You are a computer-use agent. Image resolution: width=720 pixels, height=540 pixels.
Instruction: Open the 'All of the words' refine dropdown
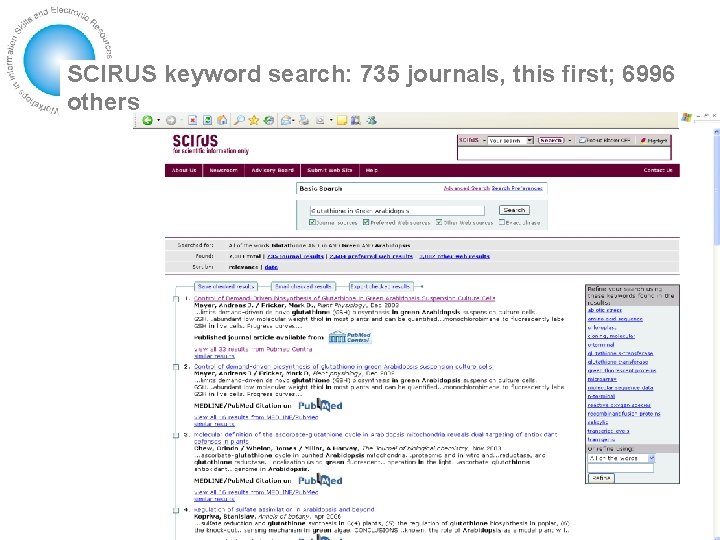(x=651, y=458)
